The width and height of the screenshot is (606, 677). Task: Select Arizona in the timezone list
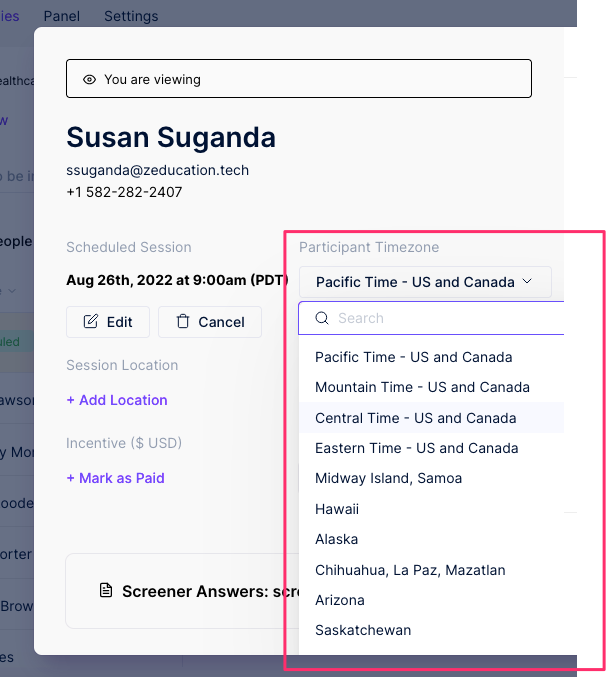(340, 600)
